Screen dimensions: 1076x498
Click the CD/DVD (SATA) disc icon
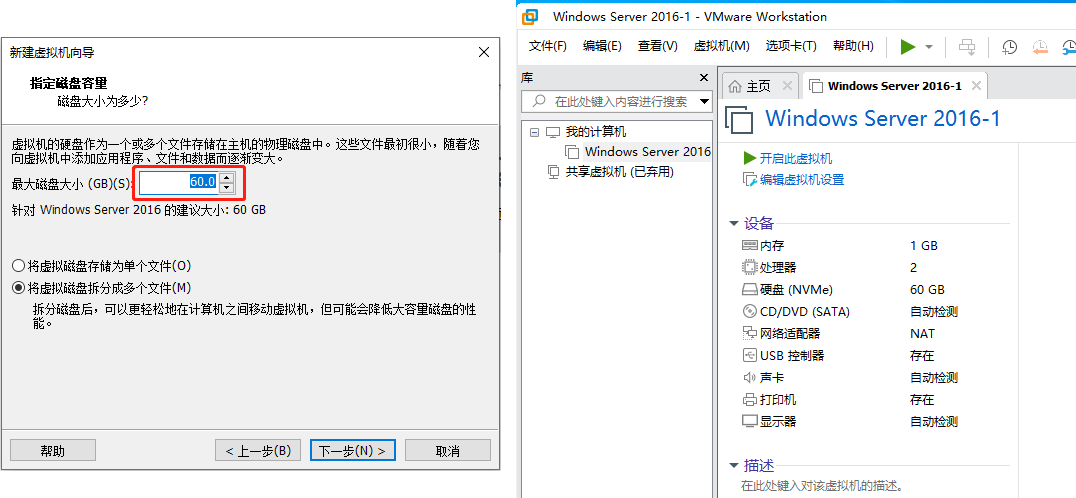pyautogui.click(x=749, y=311)
